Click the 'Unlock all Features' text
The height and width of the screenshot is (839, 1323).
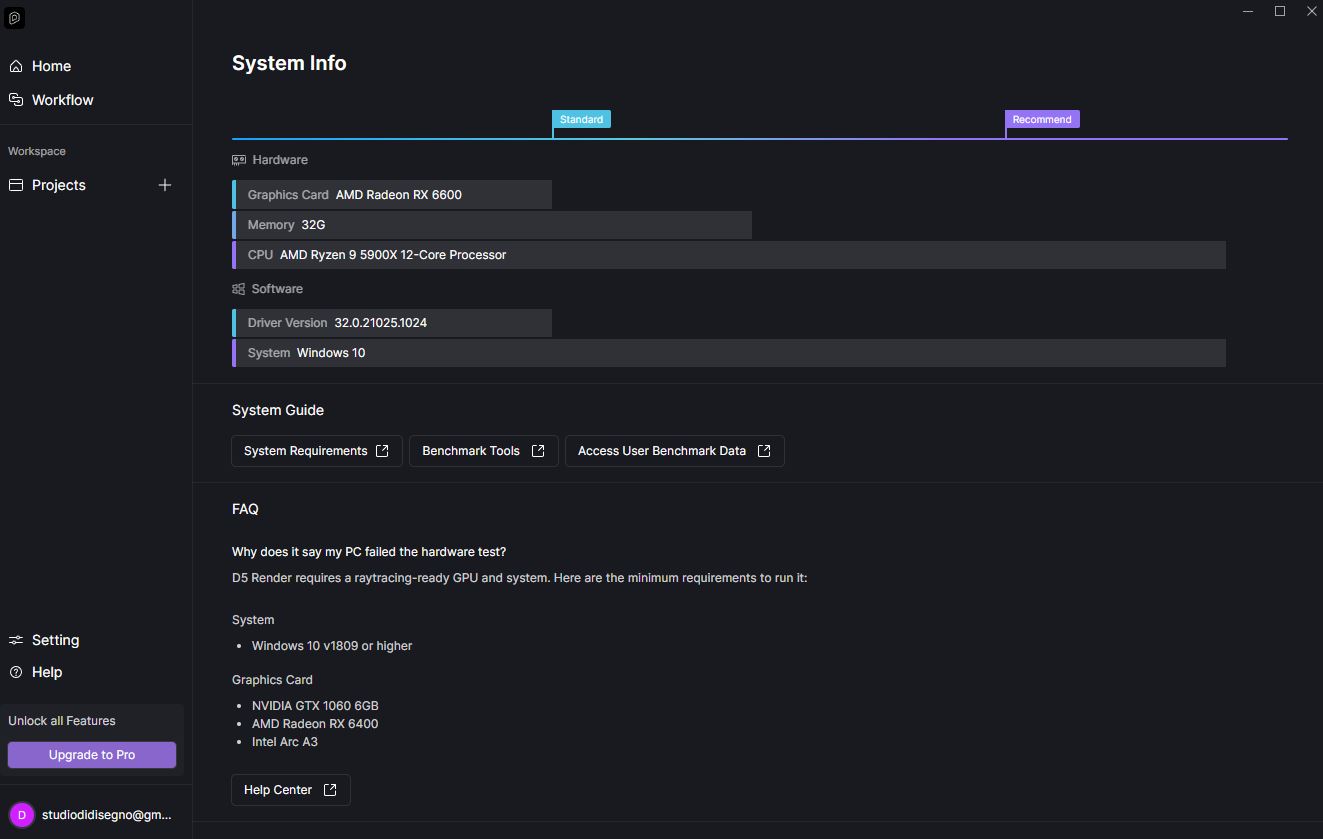pos(62,721)
